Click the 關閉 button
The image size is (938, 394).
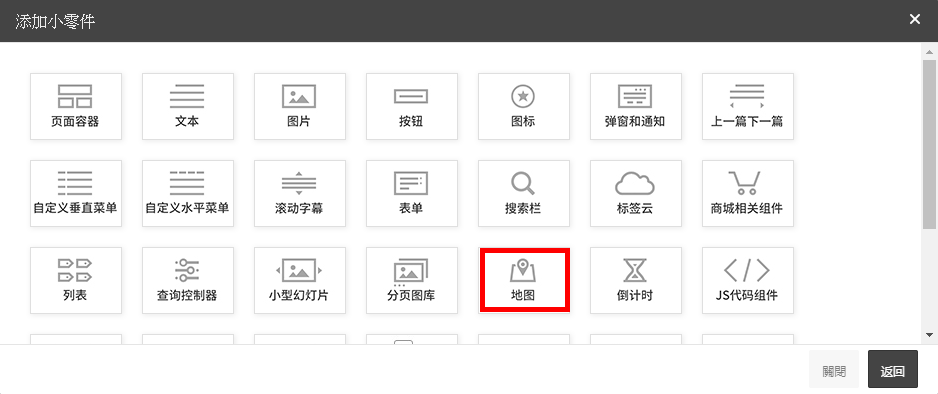click(834, 369)
